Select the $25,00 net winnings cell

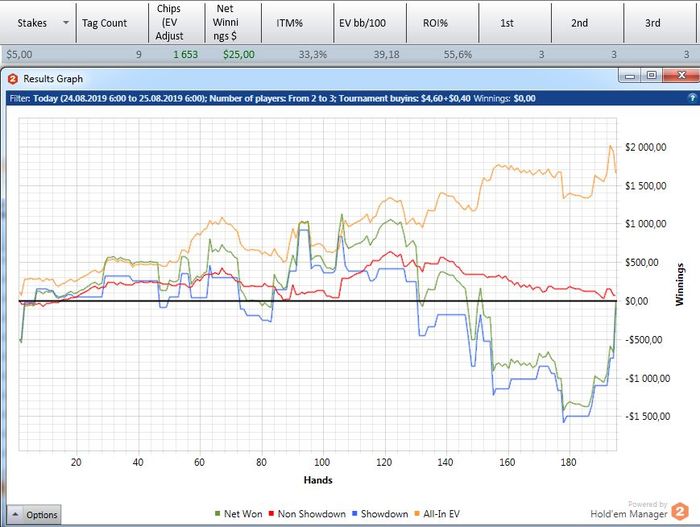coord(239,54)
